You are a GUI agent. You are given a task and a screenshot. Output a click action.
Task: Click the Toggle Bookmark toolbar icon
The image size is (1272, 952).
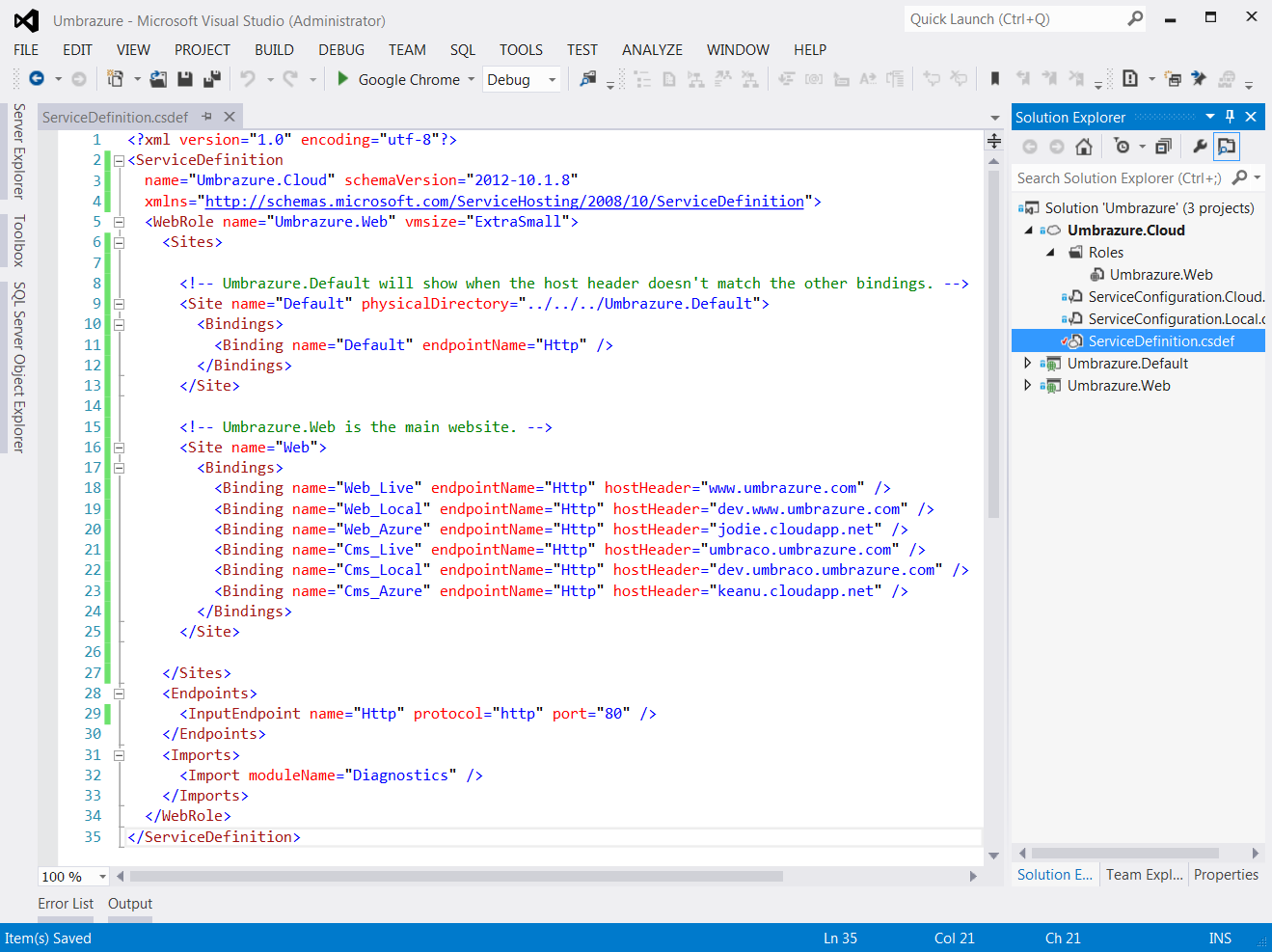click(x=995, y=79)
